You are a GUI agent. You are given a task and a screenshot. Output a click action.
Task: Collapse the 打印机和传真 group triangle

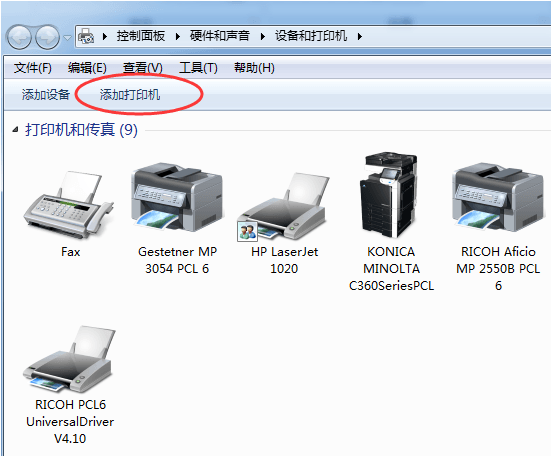pos(15,130)
